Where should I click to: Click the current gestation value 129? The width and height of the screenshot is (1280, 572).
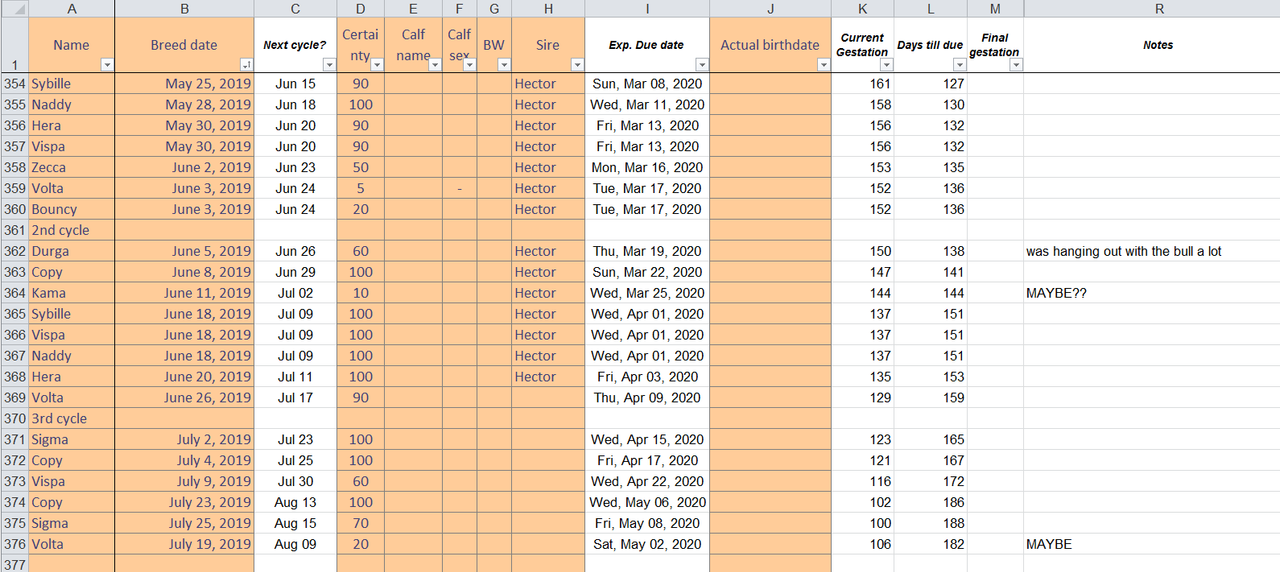pyautogui.click(x=862, y=398)
